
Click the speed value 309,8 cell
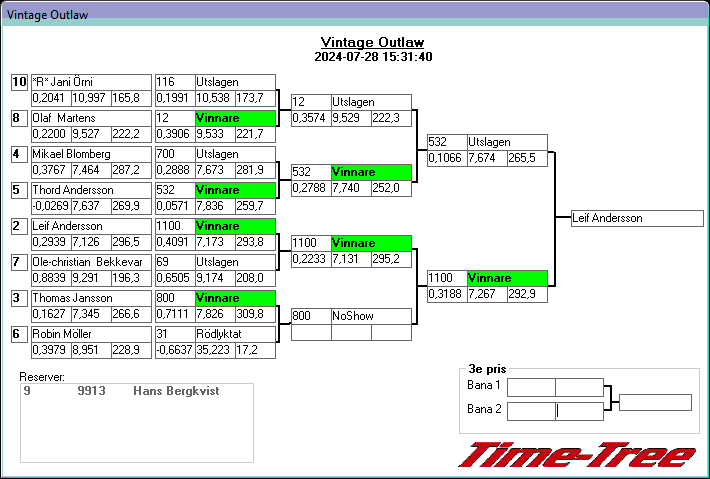[255, 314]
